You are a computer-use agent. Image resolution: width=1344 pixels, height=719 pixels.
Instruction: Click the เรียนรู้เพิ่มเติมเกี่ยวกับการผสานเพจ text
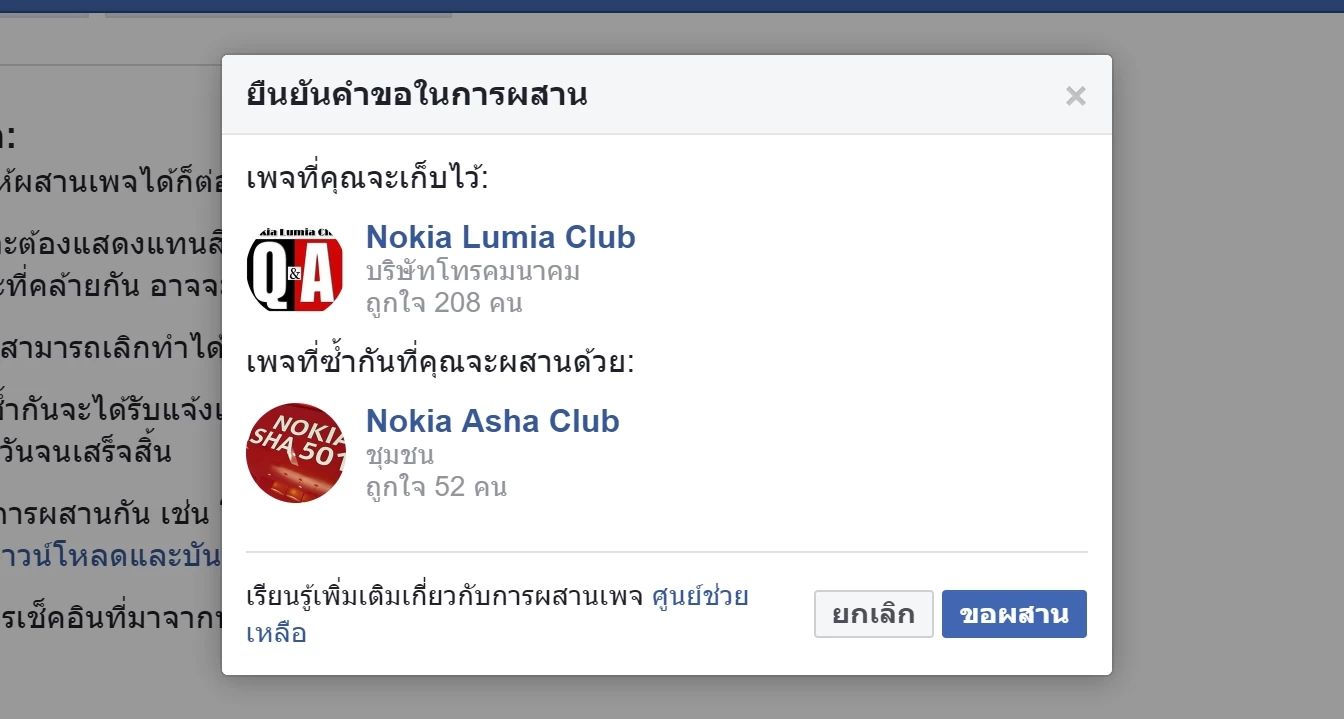coord(445,598)
